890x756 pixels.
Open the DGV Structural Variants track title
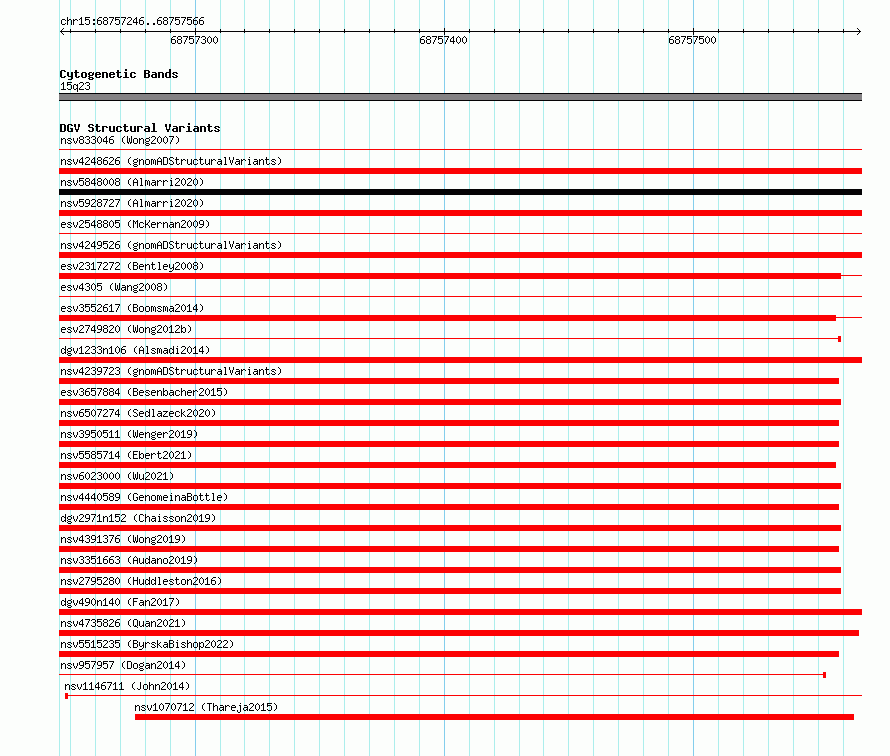coord(140,128)
